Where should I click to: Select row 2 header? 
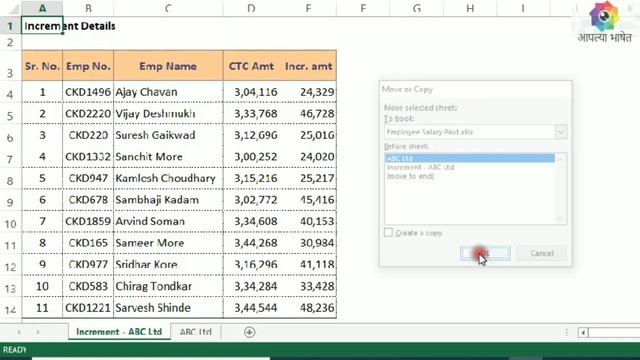pyautogui.click(x=10, y=42)
